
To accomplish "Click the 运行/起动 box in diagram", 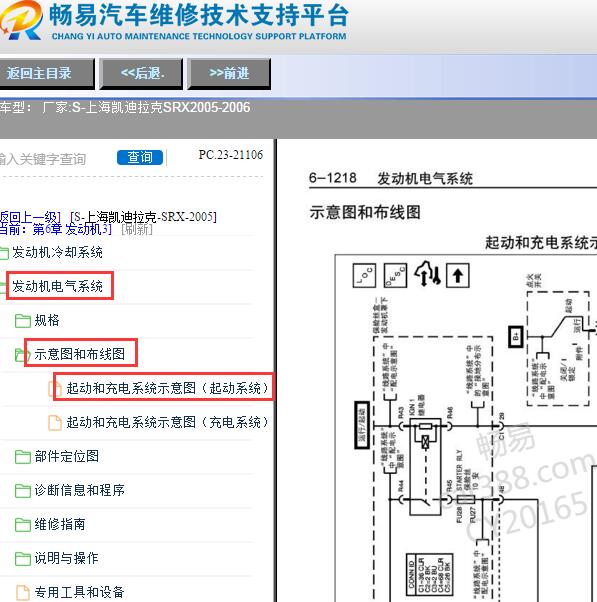I will [x=362, y=425].
